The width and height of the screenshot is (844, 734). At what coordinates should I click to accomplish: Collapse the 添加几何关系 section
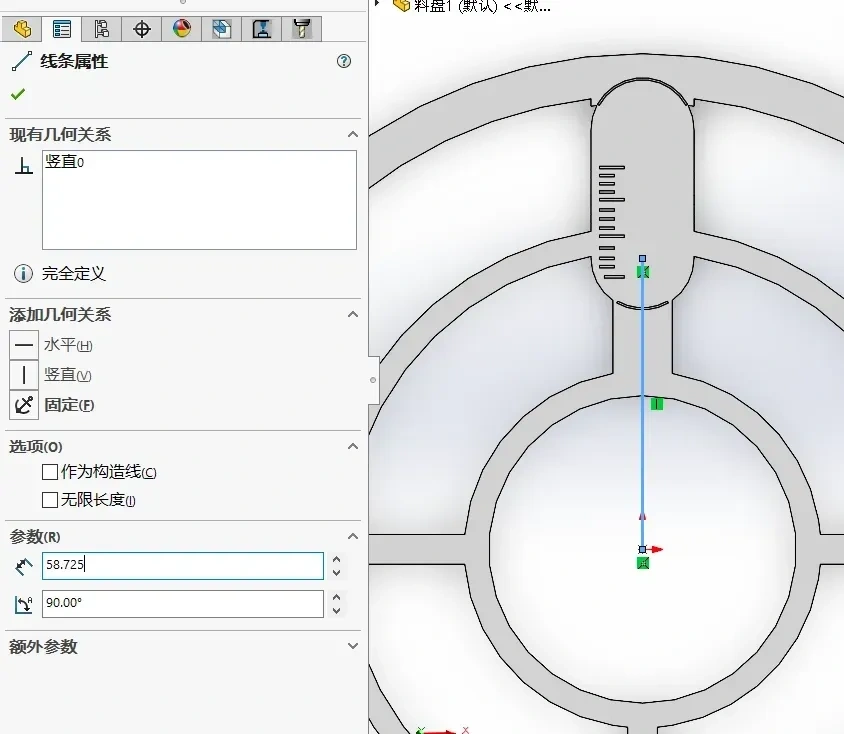(353, 314)
